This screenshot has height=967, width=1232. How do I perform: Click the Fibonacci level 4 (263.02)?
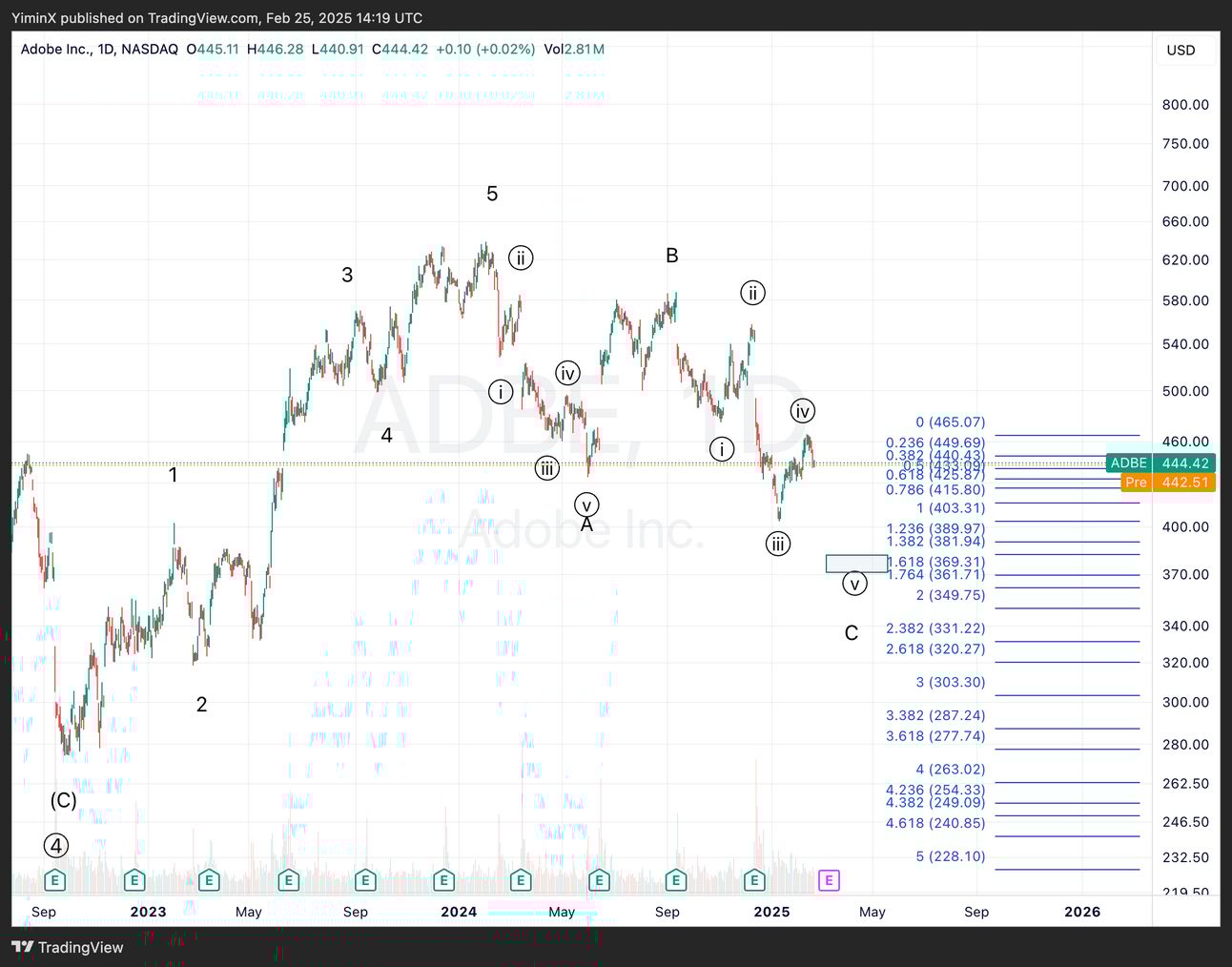[951, 770]
